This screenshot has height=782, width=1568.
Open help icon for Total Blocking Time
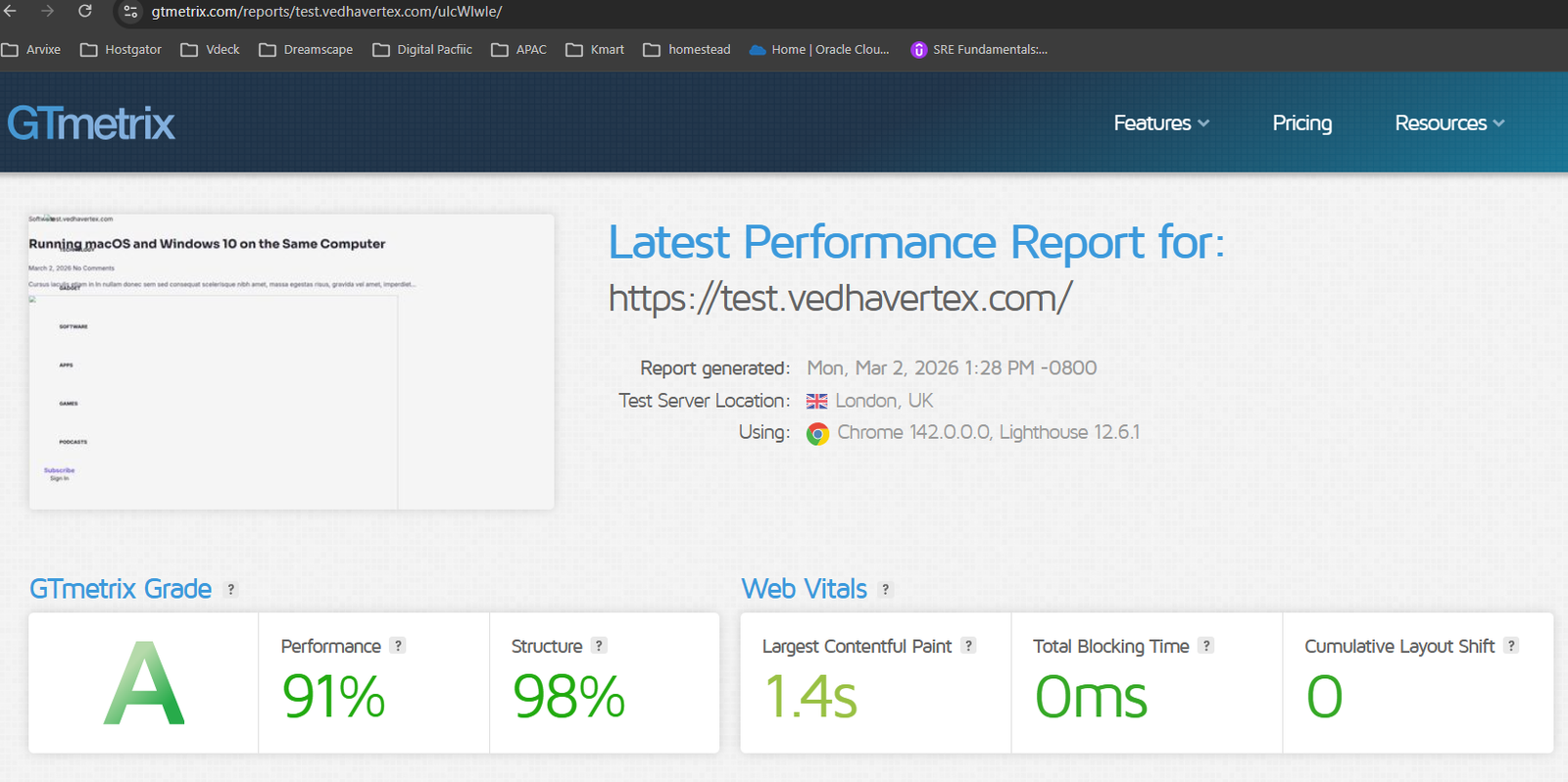click(x=1206, y=646)
